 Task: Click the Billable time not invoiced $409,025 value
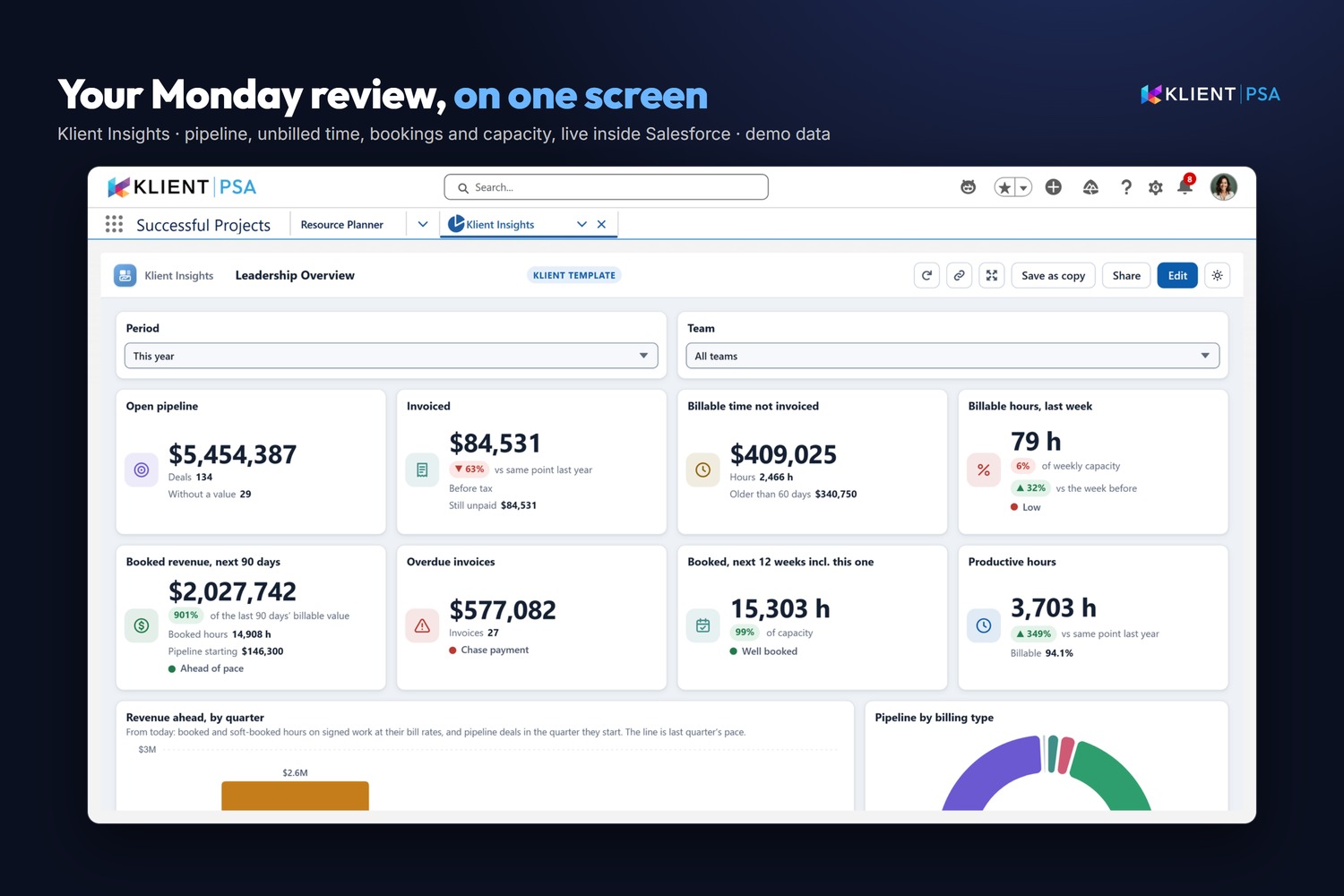[x=783, y=454]
